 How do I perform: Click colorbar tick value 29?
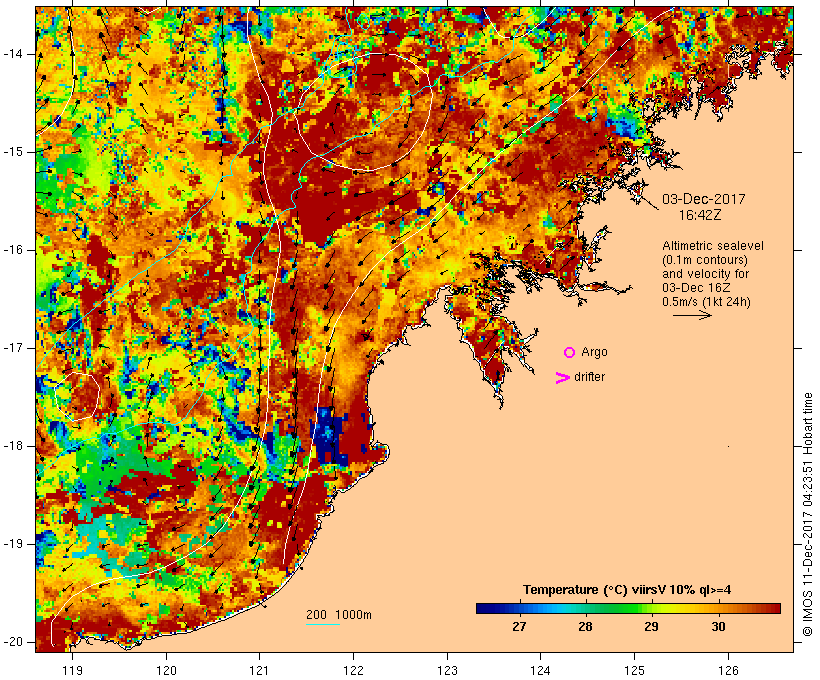[x=651, y=627]
